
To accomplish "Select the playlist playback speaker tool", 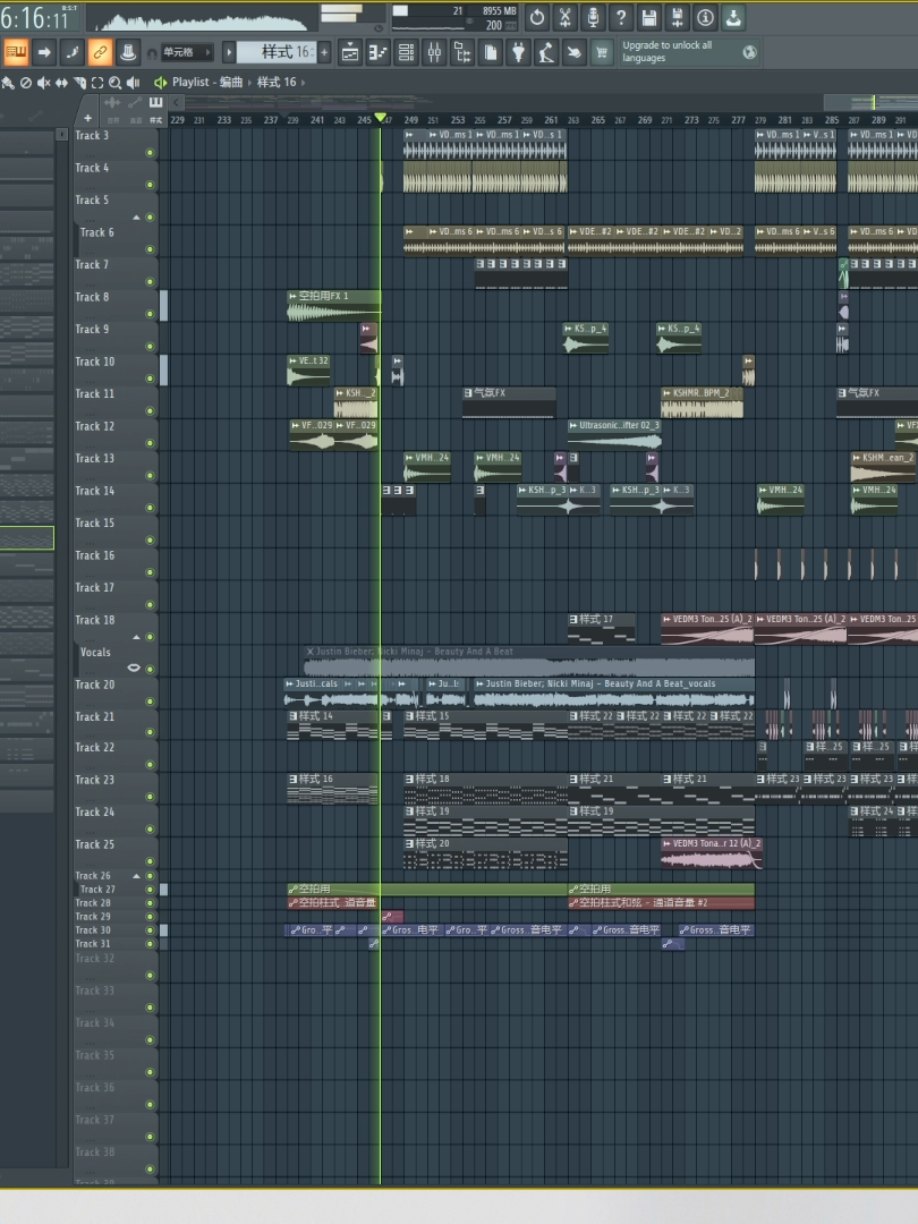I will pyautogui.click(x=133, y=83).
